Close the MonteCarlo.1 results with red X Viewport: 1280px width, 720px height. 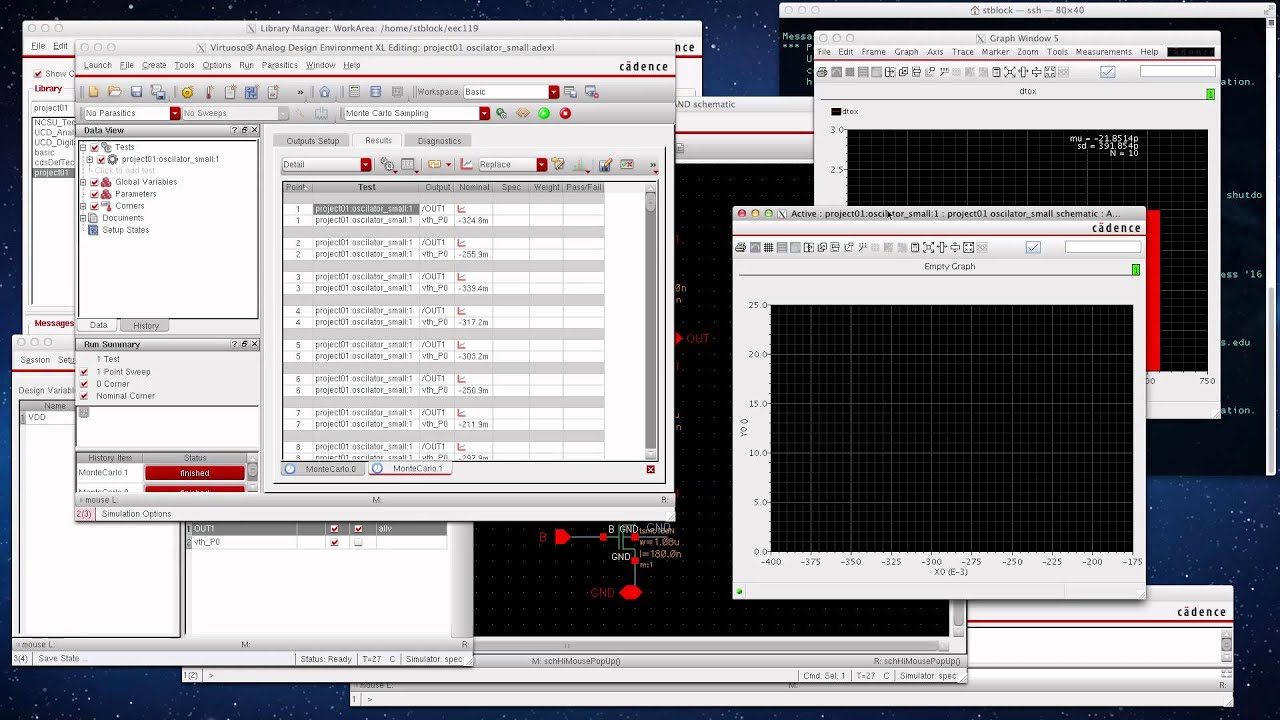[651, 469]
